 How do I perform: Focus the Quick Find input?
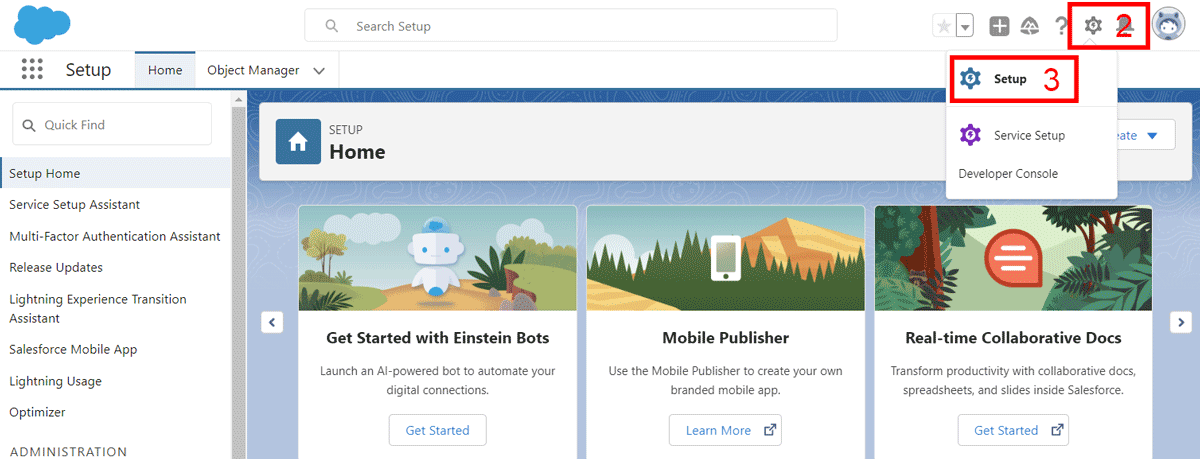tap(112, 125)
